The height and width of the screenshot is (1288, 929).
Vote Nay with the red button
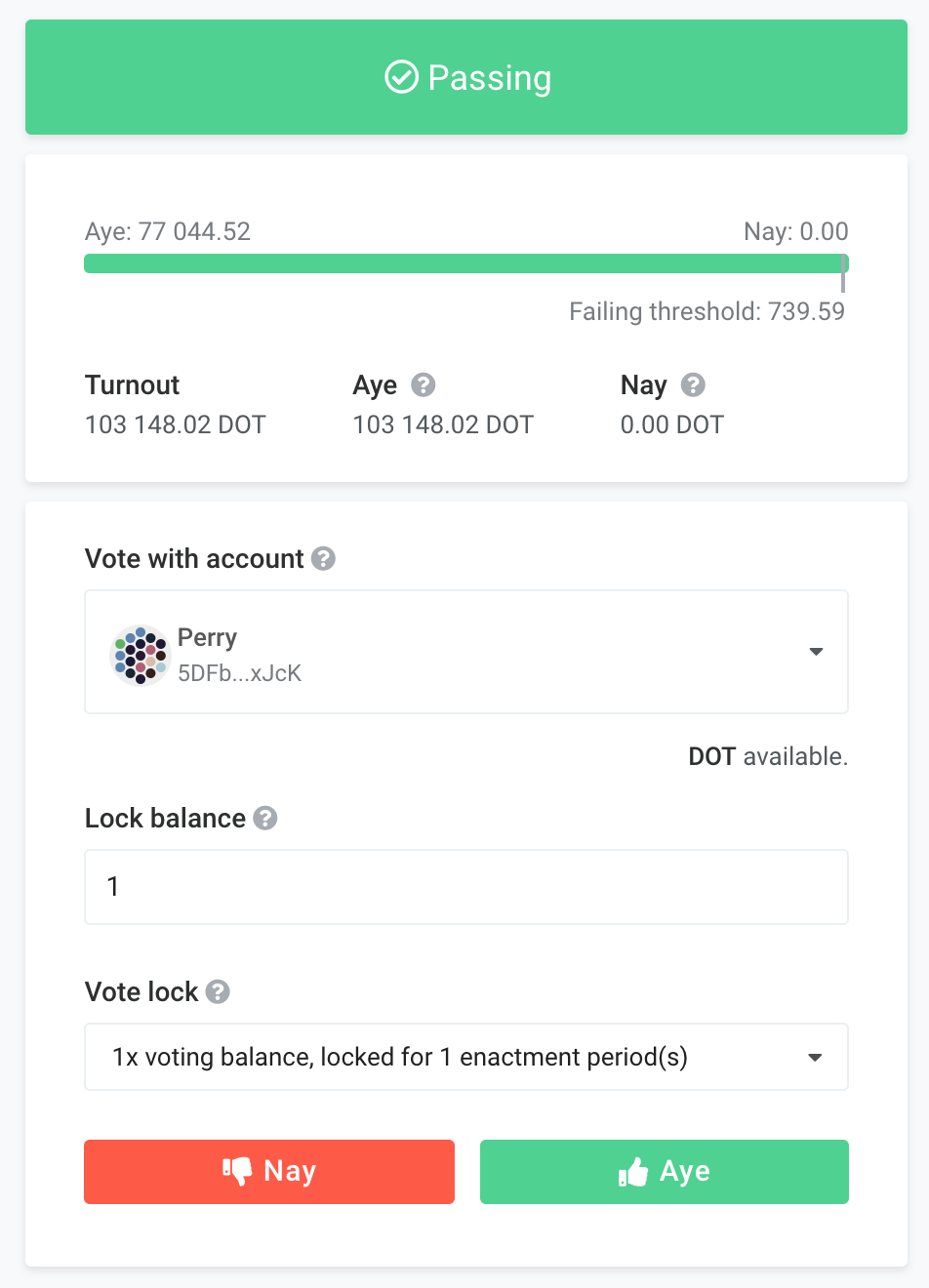pyautogui.click(x=269, y=1171)
